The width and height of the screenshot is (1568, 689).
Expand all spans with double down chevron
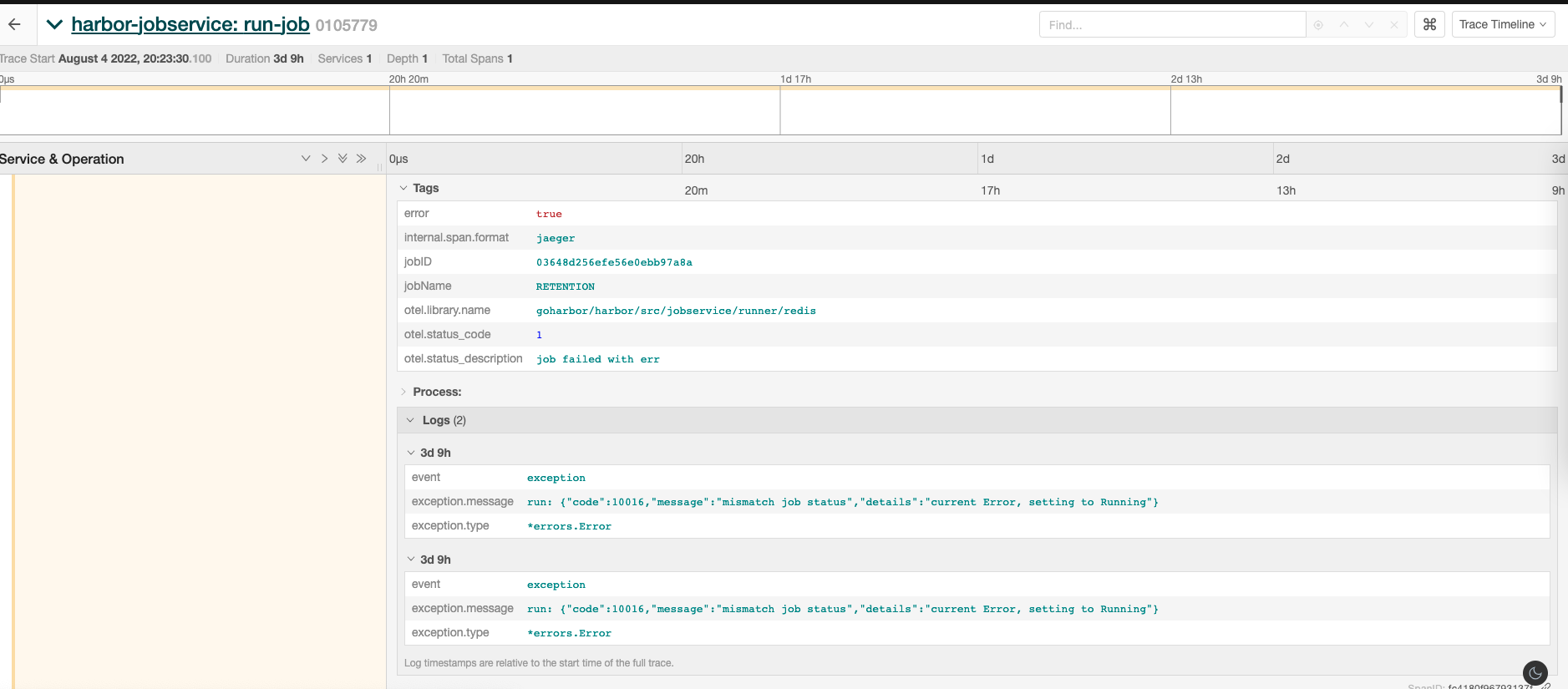pyautogui.click(x=343, y=159)
